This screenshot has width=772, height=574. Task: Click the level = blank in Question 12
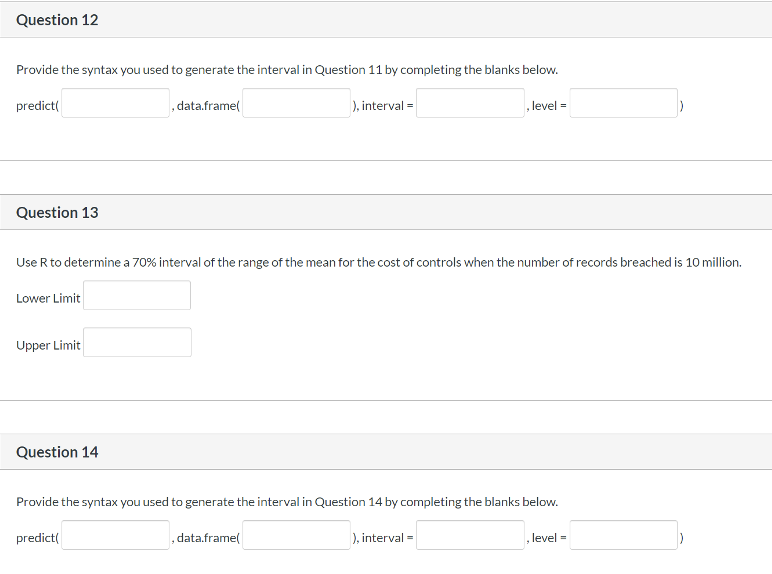(624, 104)
